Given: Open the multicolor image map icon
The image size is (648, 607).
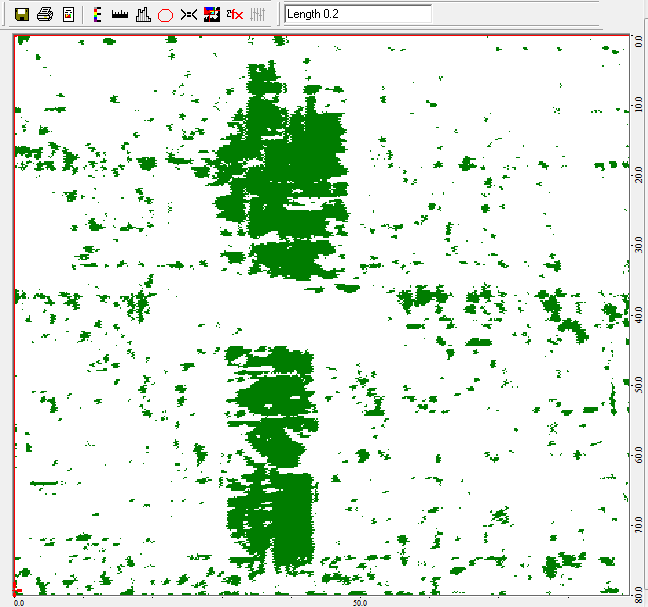Looking at the screenshot, I should click(x=211, y=14).
